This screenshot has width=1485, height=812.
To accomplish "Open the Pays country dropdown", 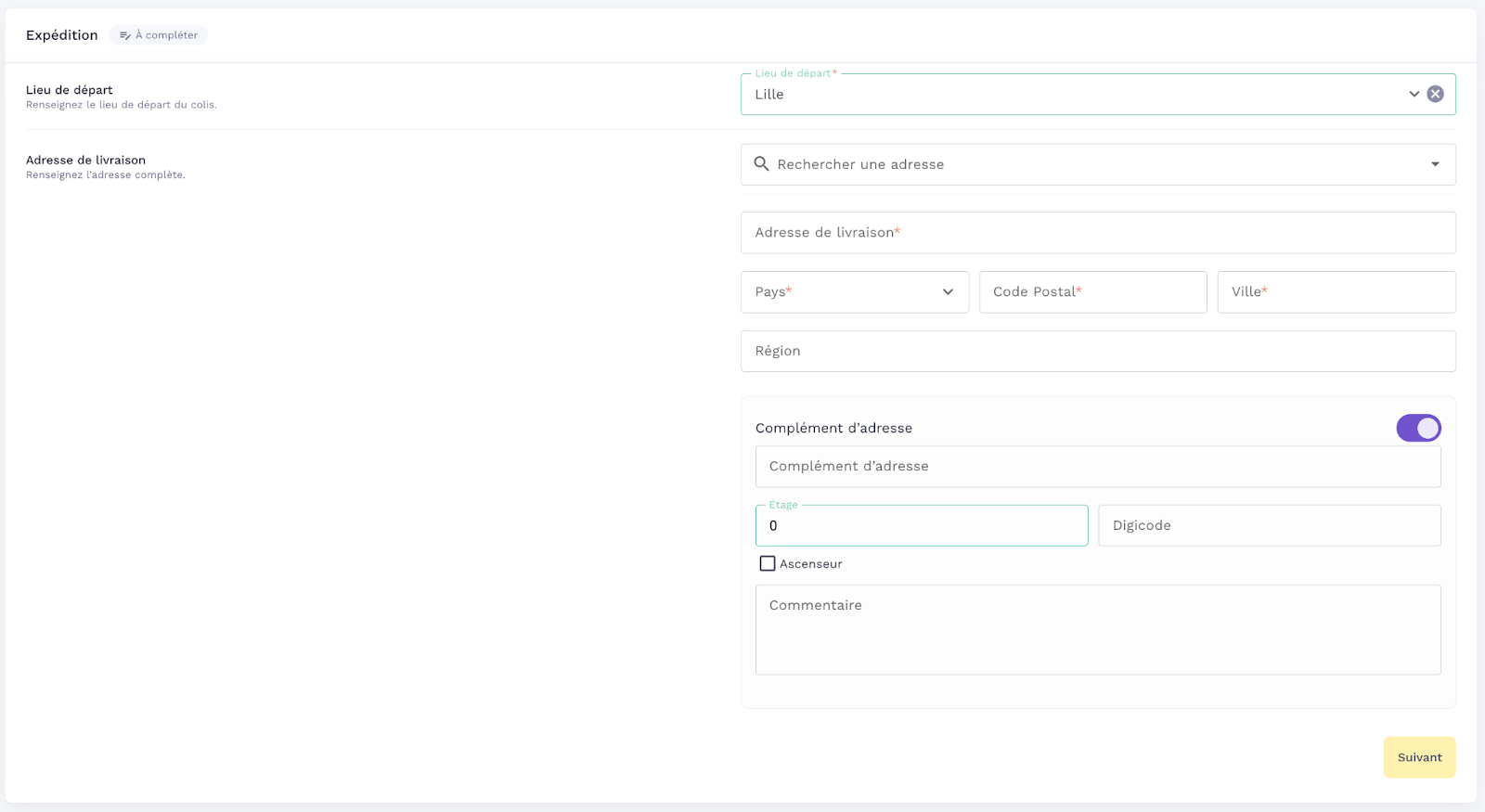I will click(x=854, y=292).
